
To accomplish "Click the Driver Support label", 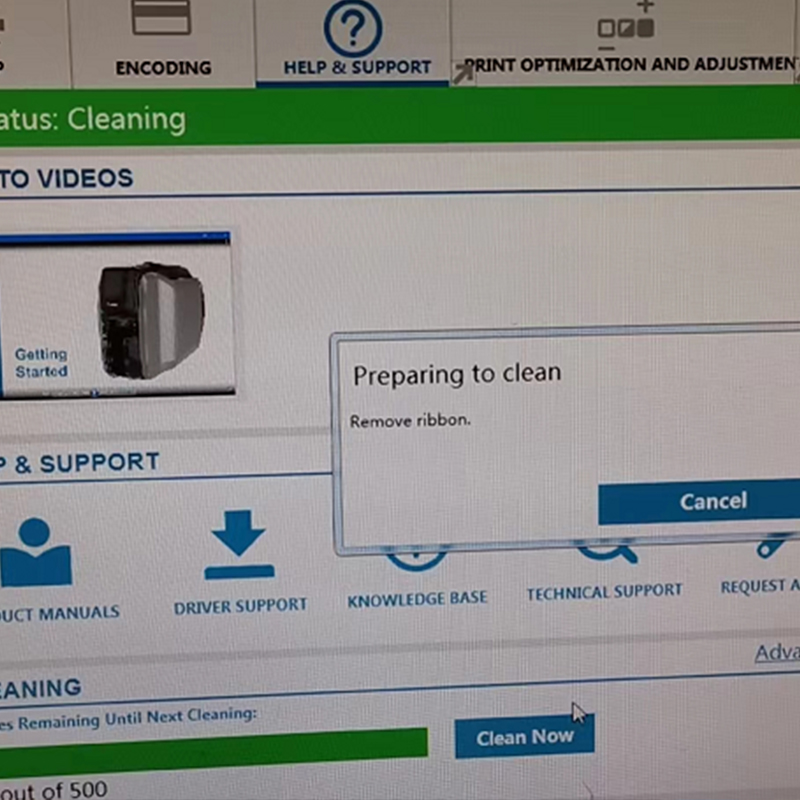I will tap(240, 606).
